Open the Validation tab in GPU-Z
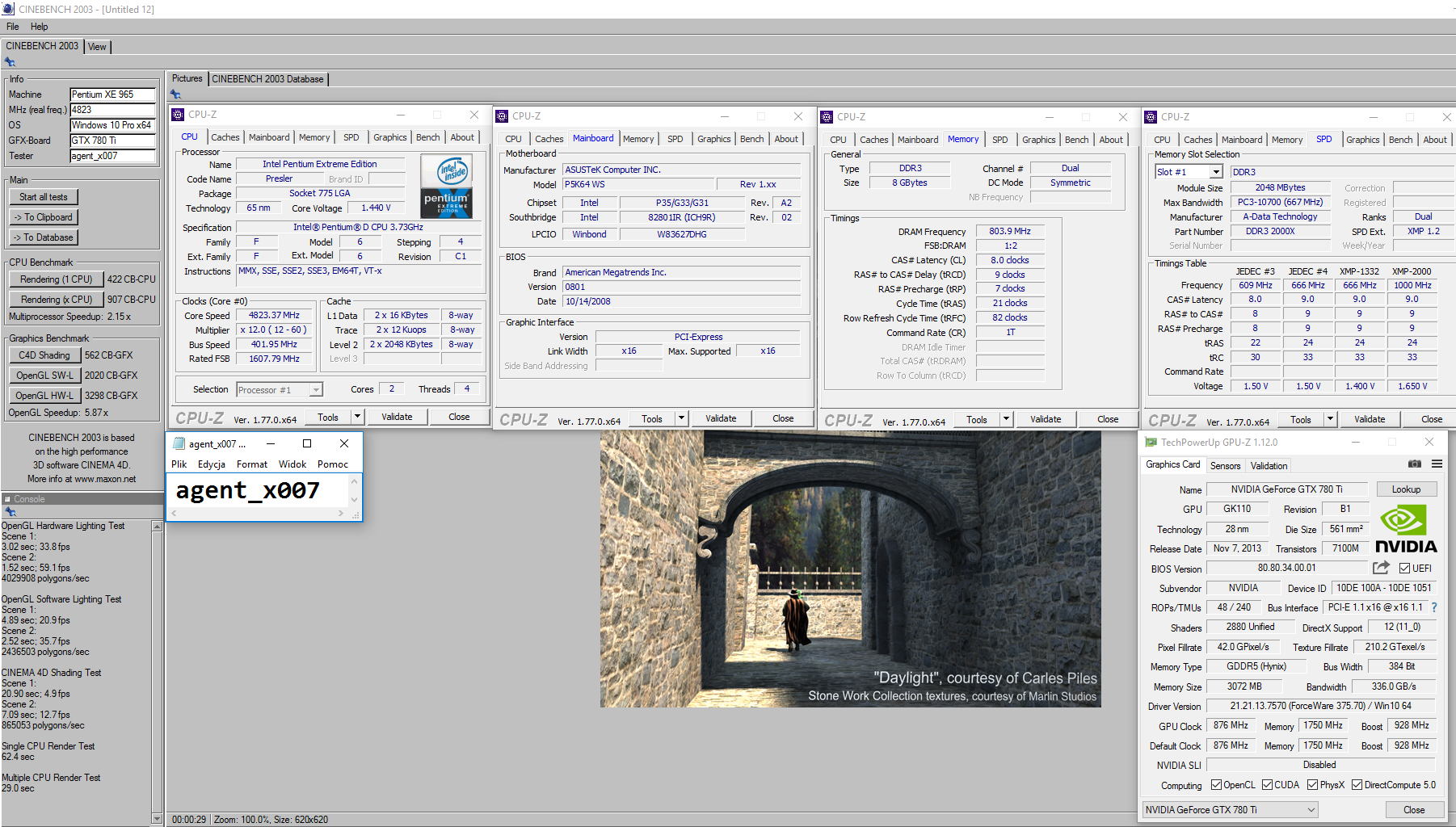Screen dimensions: 1456x827 coord(1269,466)
